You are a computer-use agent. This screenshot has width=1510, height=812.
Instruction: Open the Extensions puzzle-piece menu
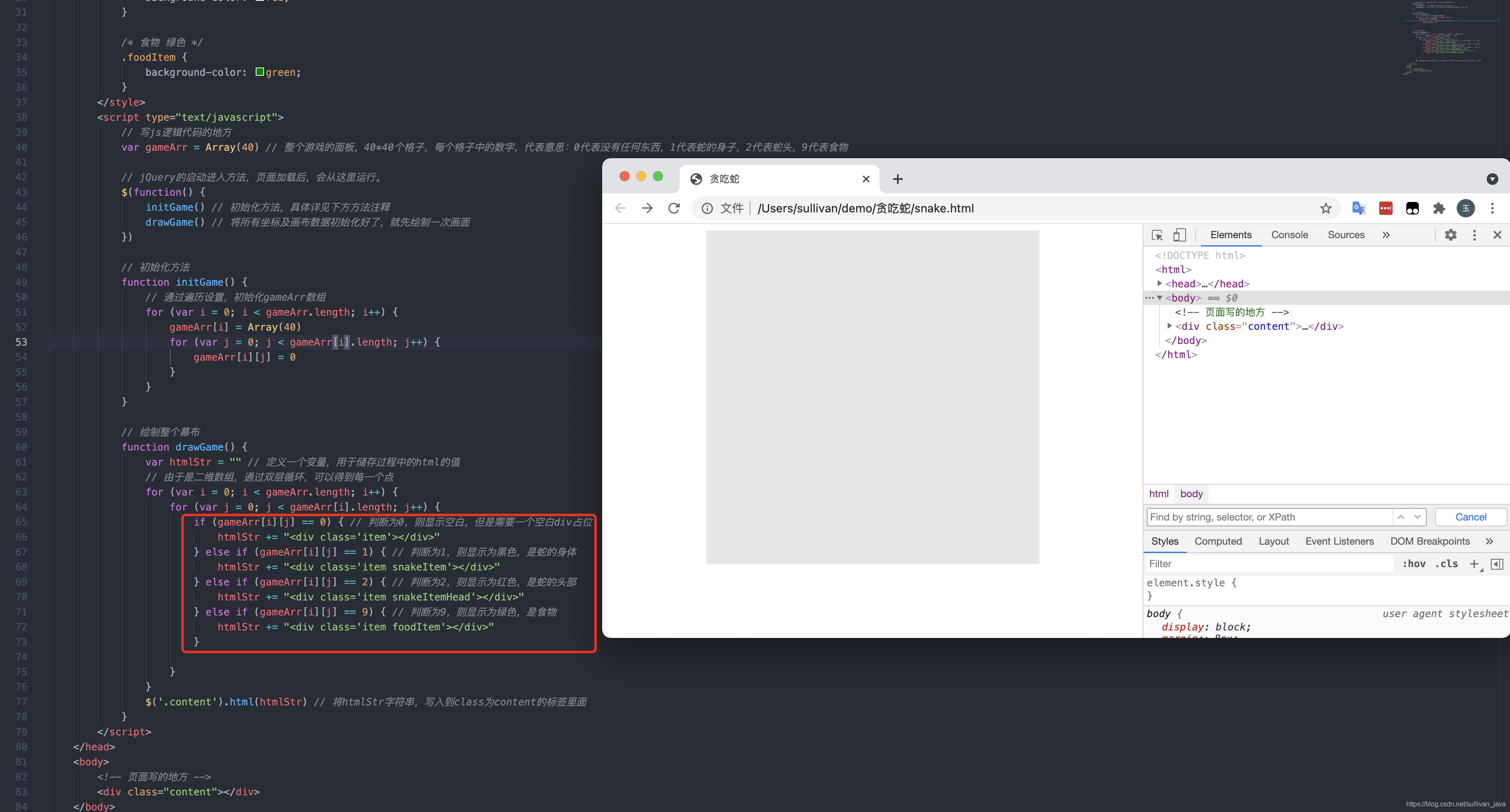point(1439,208)
